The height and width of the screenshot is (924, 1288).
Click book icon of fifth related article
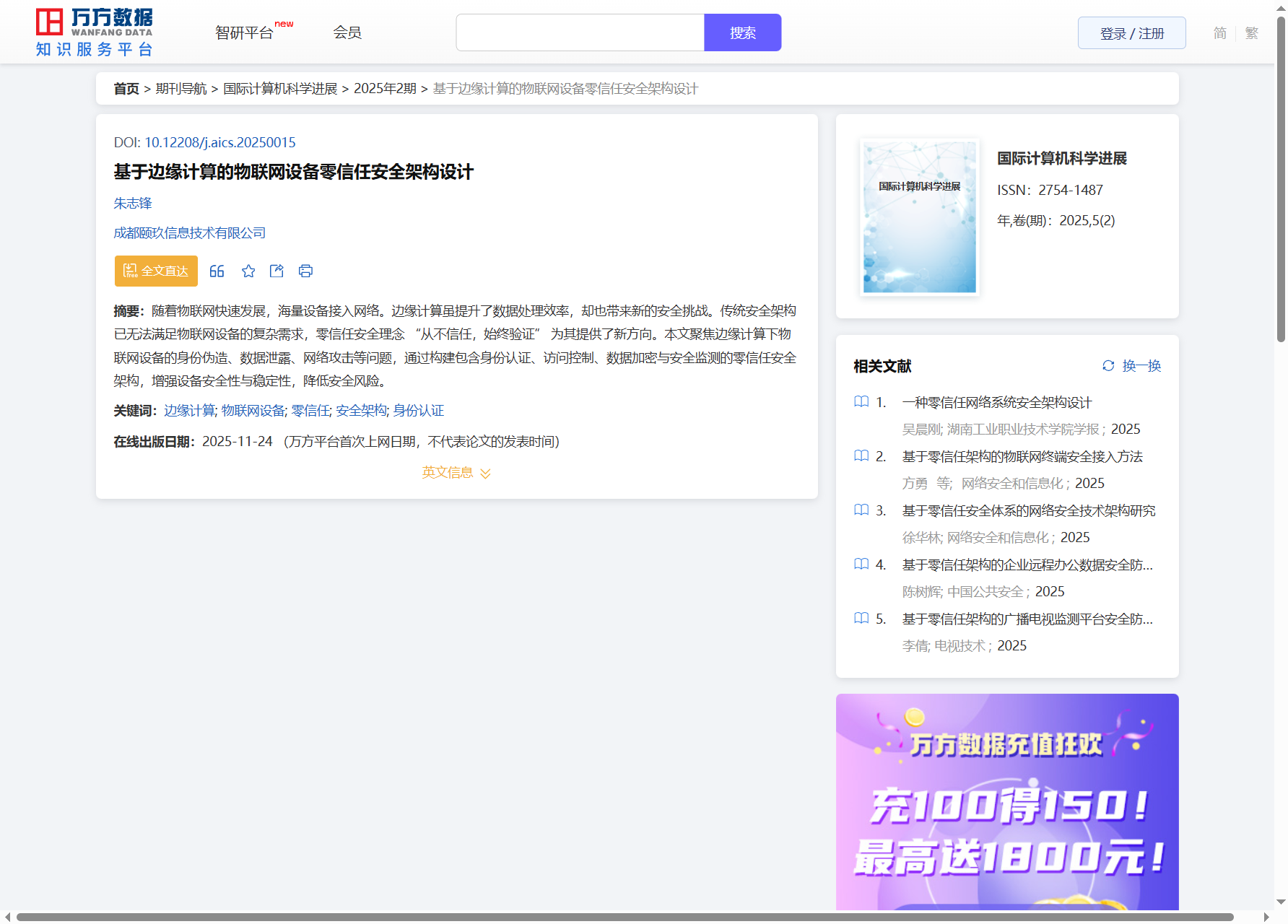(x=861, y=619)
